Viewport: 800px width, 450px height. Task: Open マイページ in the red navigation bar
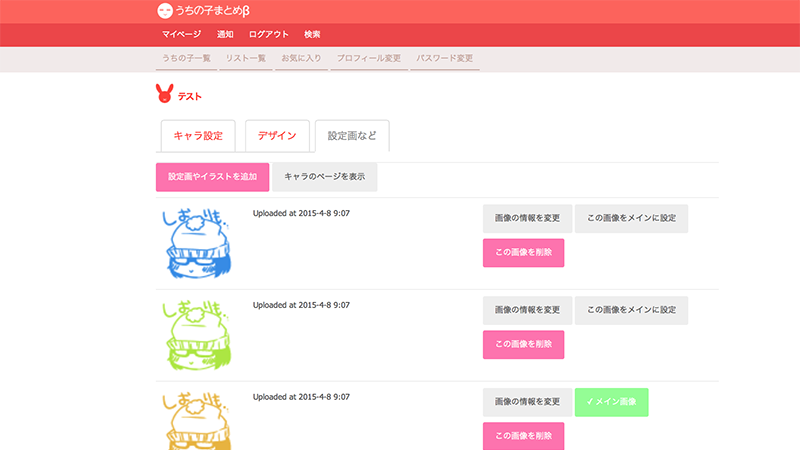coord(181,34)
